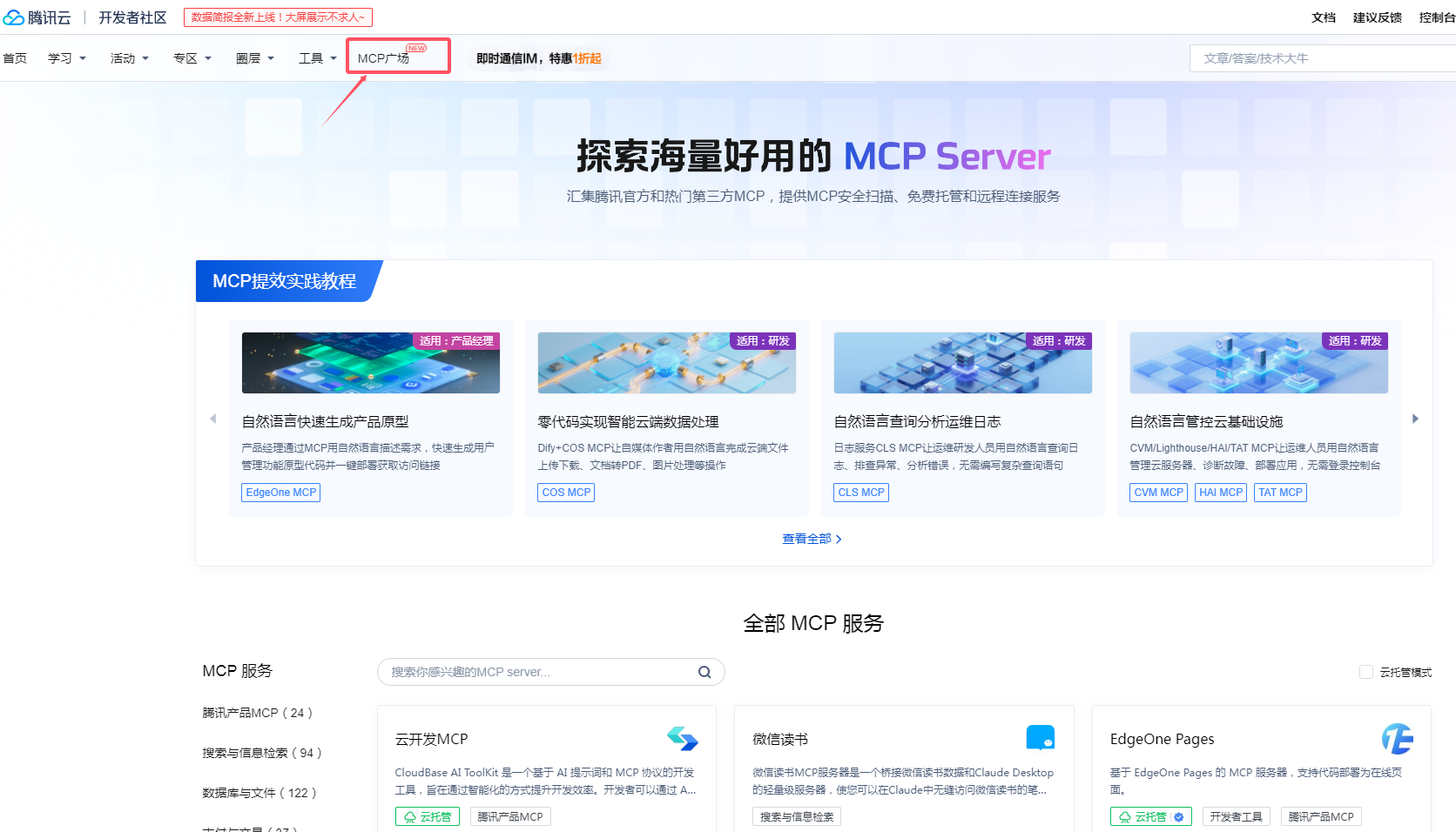Click the 数据简报全新上线 banner tag
This screenshot has width=1456, height=832.
[278, 17]
